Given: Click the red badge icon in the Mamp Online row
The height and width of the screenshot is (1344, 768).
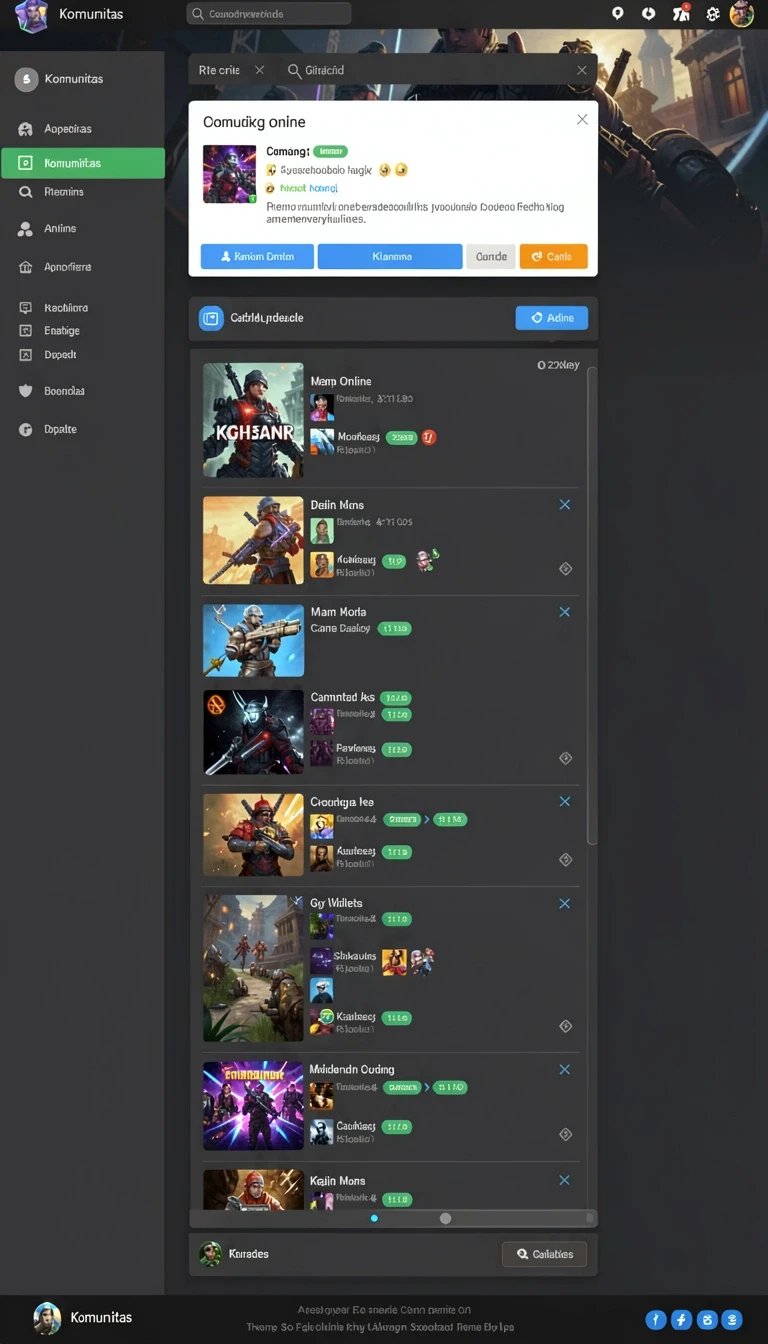Looking at the screenshot, I should pos(428,437).
